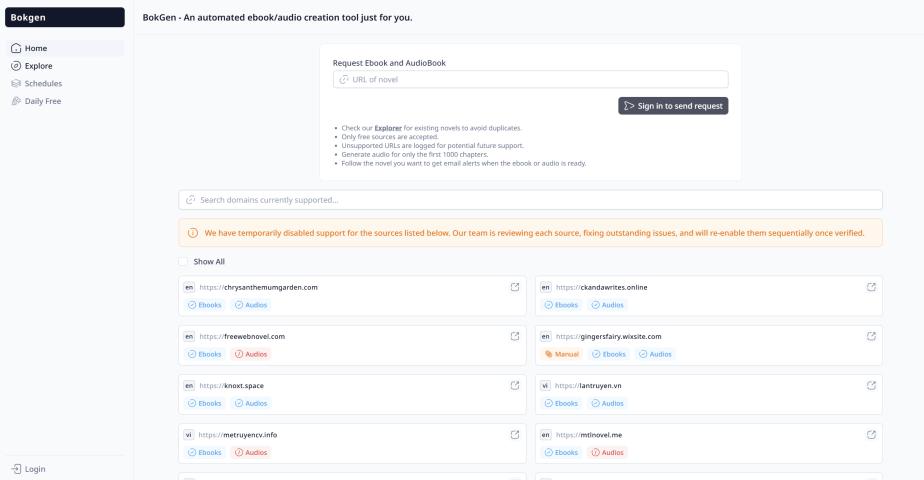The height and width of the screenshot is (480, 924).
Task: Open Daily Free section
Action: coord(42,101)
